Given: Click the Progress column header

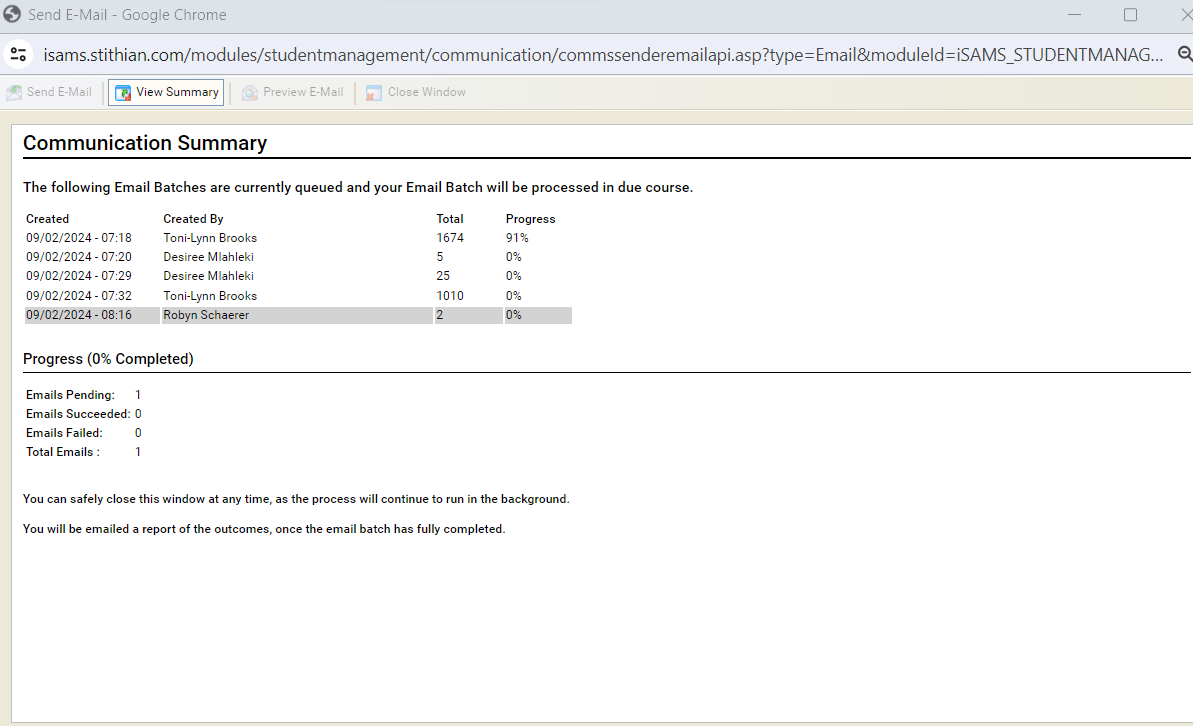Looking at the screenshot, I should 530,219.
